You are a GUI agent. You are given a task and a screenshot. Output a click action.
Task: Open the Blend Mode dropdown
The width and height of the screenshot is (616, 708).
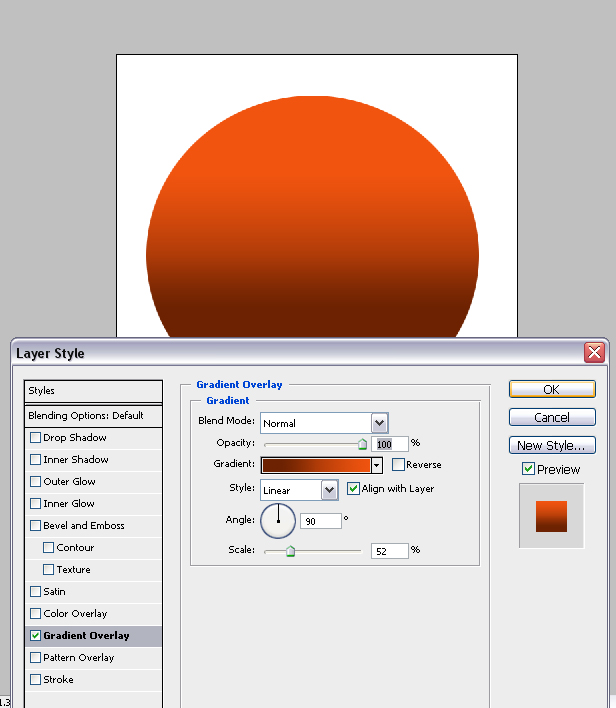point(379,424)
